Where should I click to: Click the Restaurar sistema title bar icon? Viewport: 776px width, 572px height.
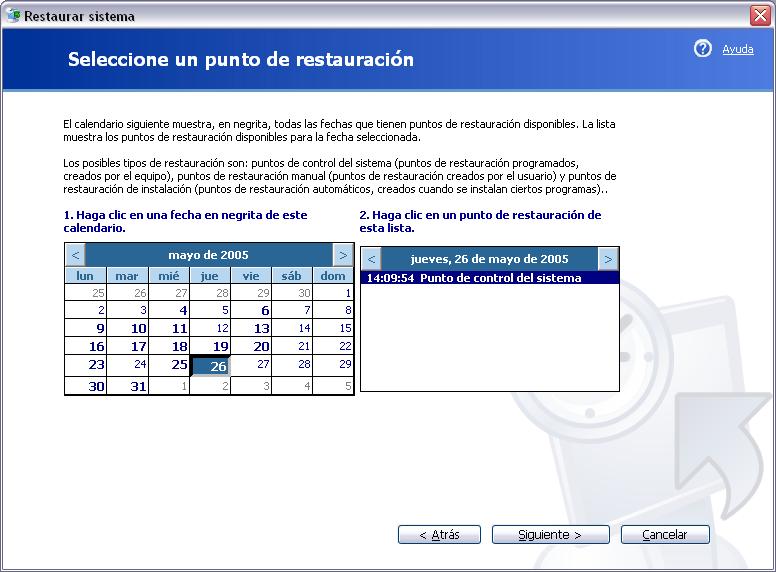tap(13, 16)
